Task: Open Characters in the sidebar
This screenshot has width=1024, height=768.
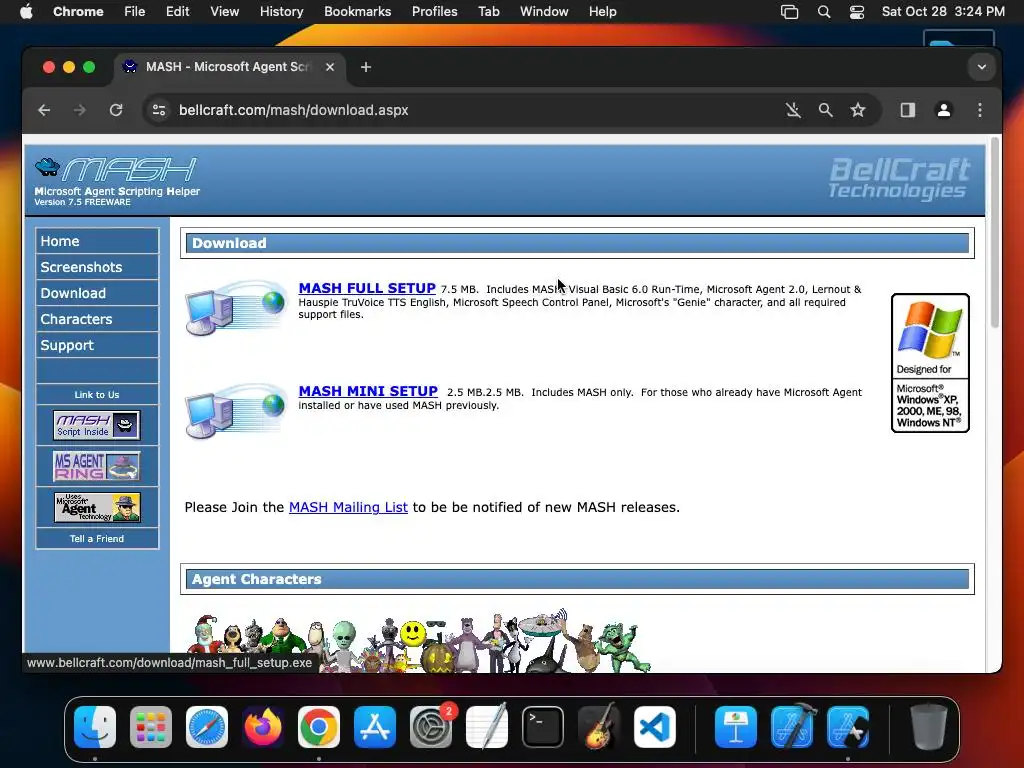Action: 97,319
